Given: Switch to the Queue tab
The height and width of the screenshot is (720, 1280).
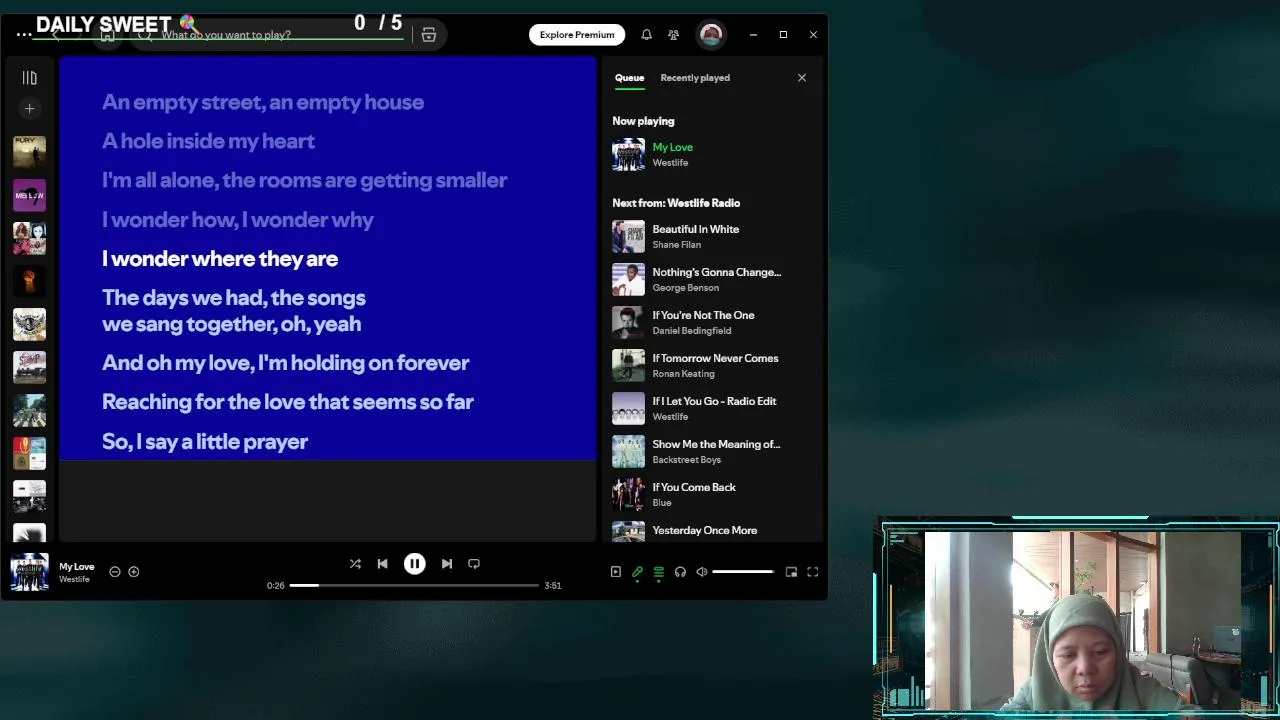Looking at the screenshot, I should point(629,78).
